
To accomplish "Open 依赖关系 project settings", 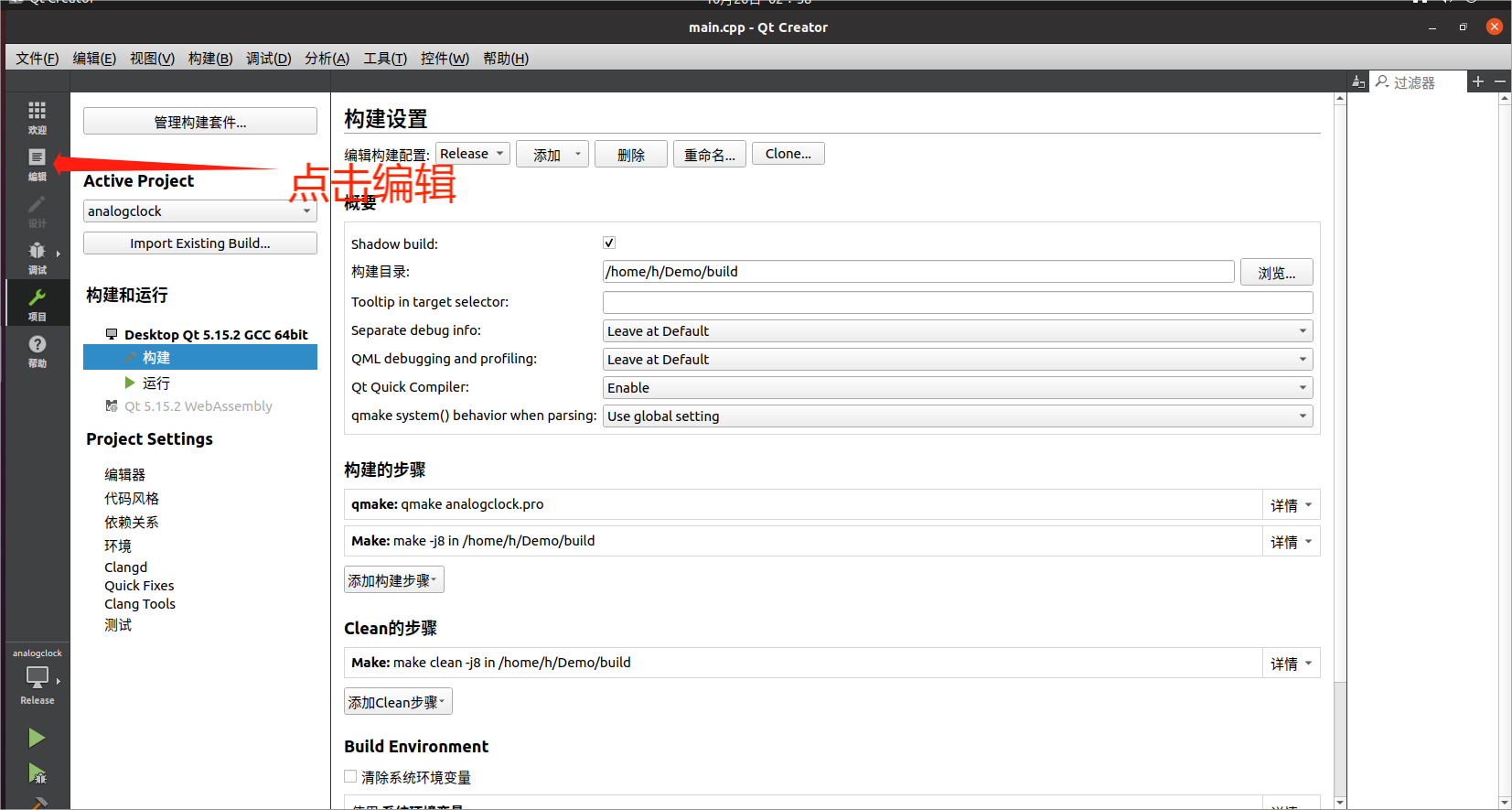I will (132, 522).
